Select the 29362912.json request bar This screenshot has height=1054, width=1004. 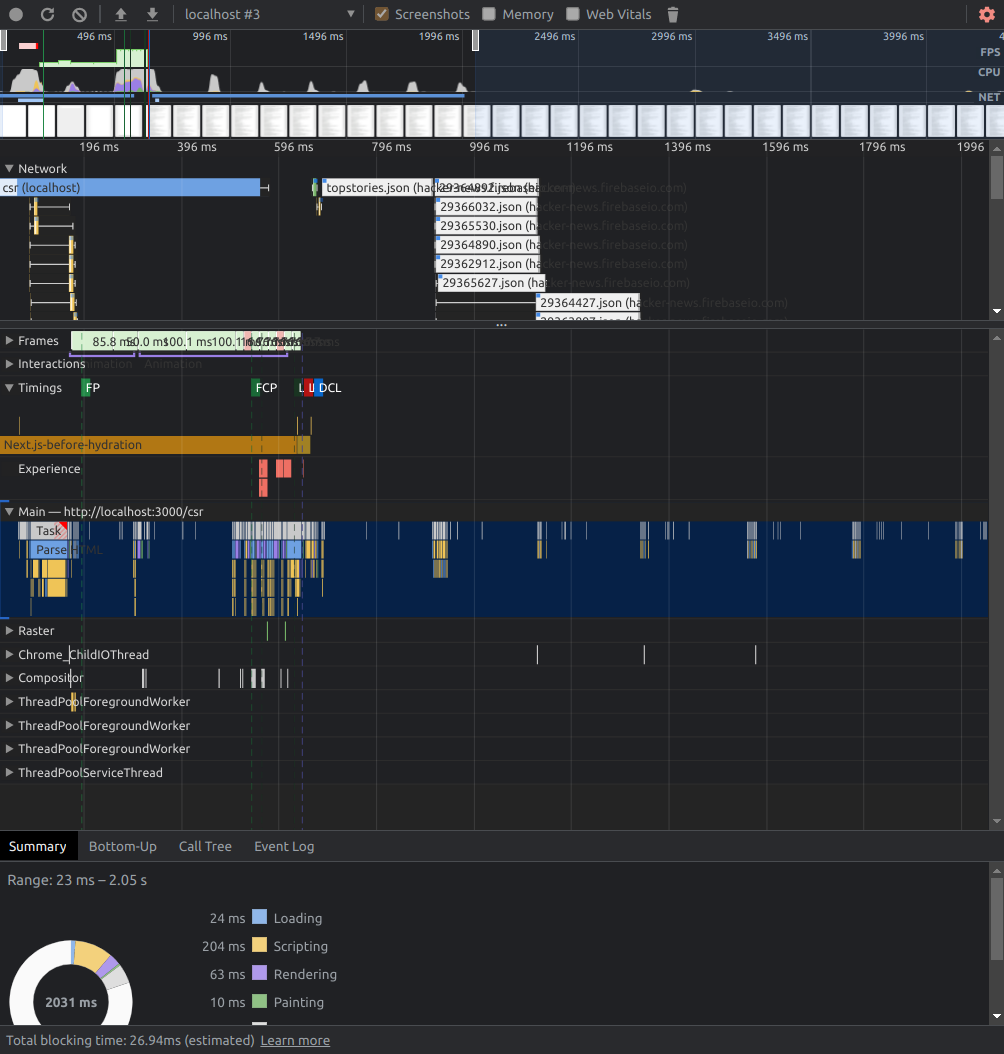click(487, 264)
